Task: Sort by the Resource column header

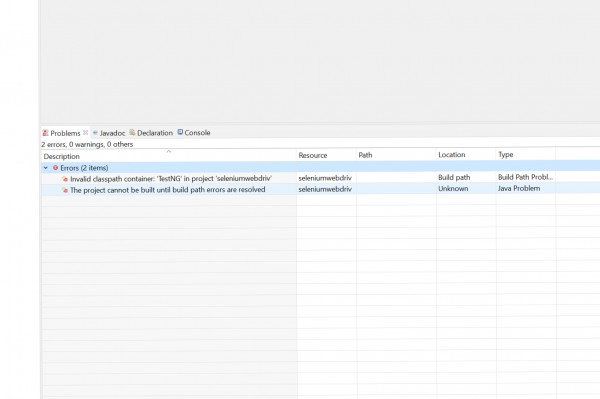Action: [x=326, y=155]
